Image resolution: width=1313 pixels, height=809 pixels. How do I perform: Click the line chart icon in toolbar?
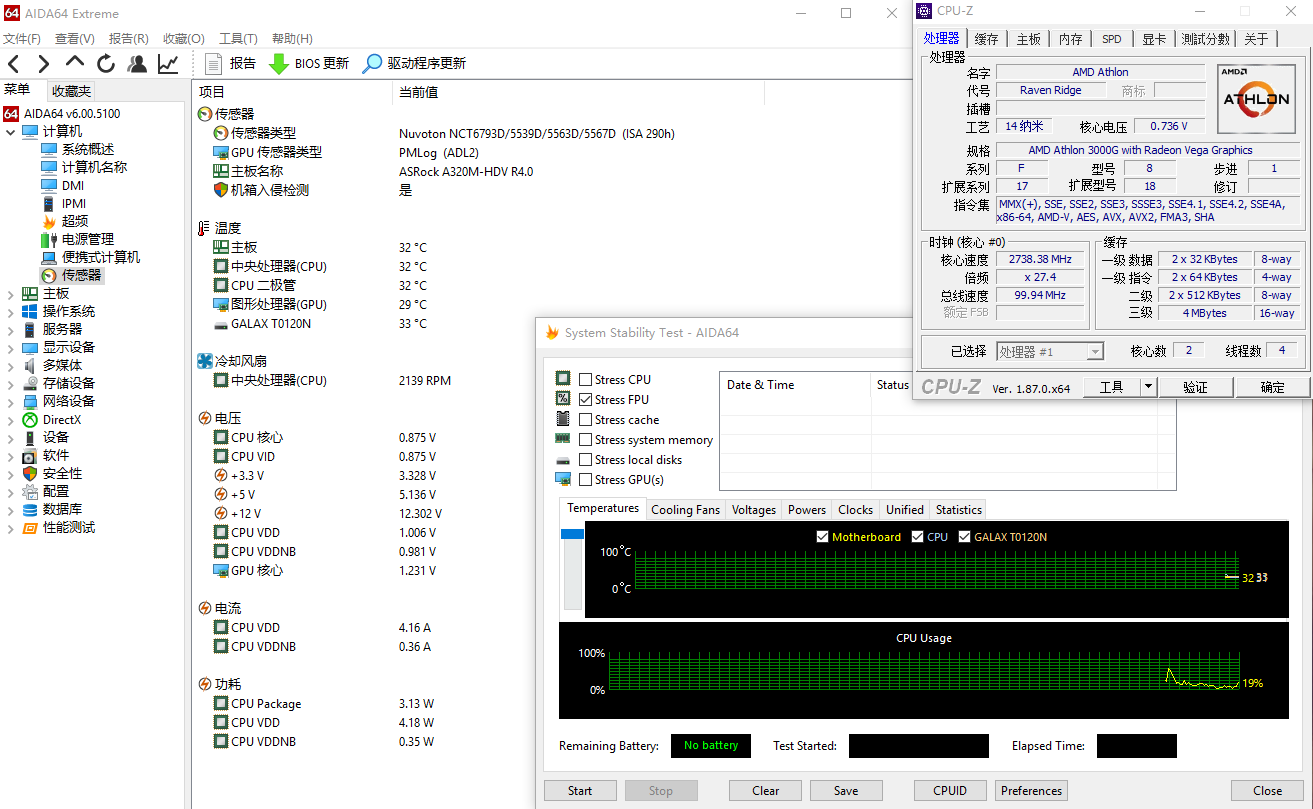click(168, 64)
